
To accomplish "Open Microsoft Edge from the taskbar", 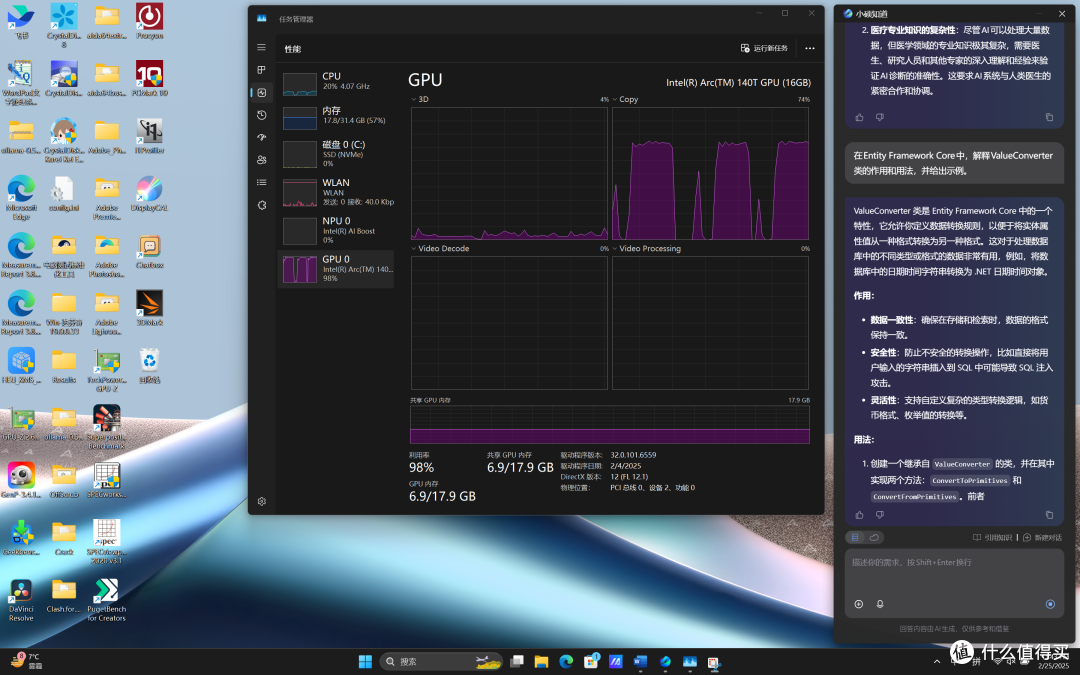I will (566, 661).
